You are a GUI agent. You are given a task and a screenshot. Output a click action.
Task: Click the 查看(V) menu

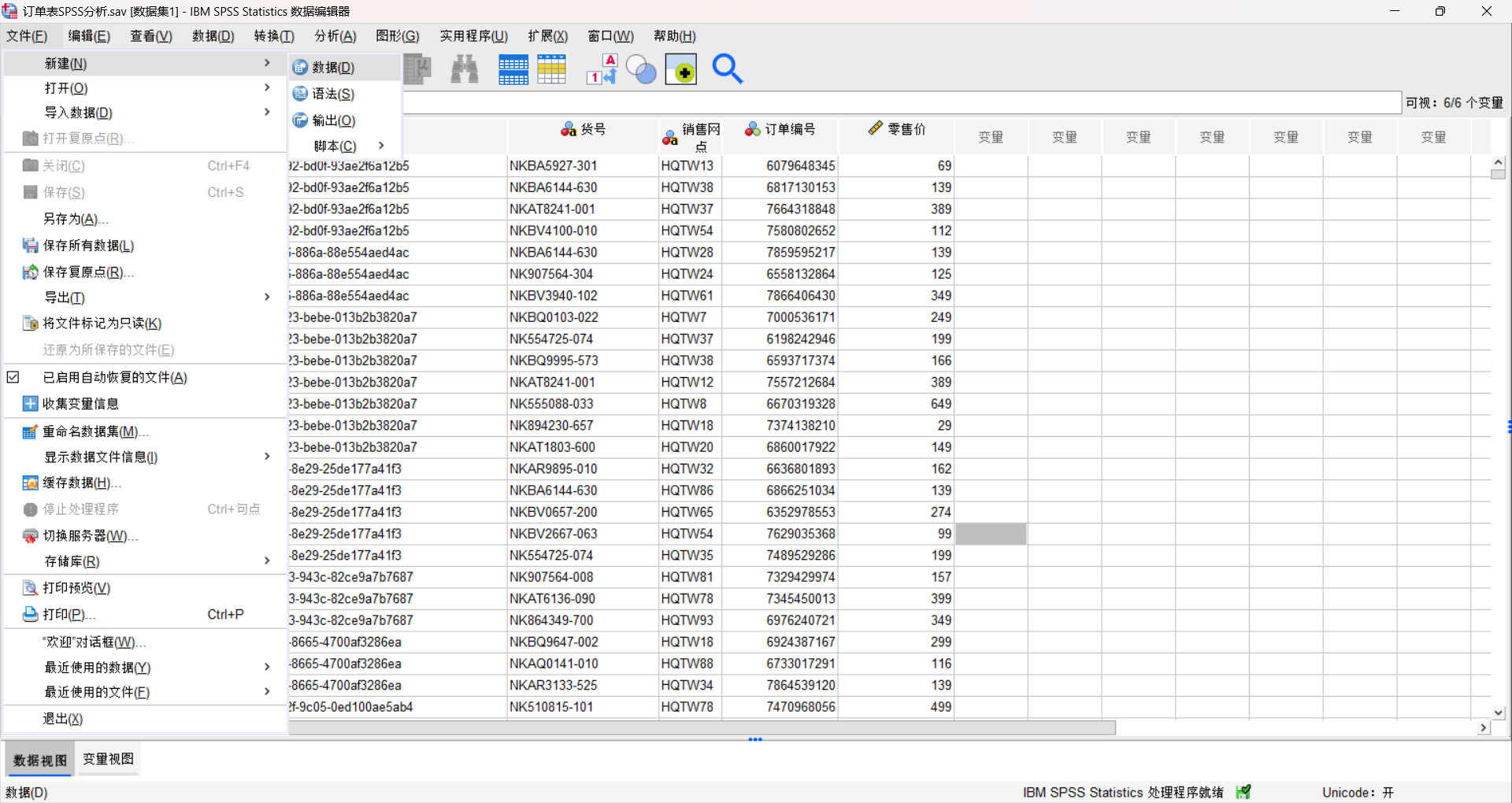(151, 36)
